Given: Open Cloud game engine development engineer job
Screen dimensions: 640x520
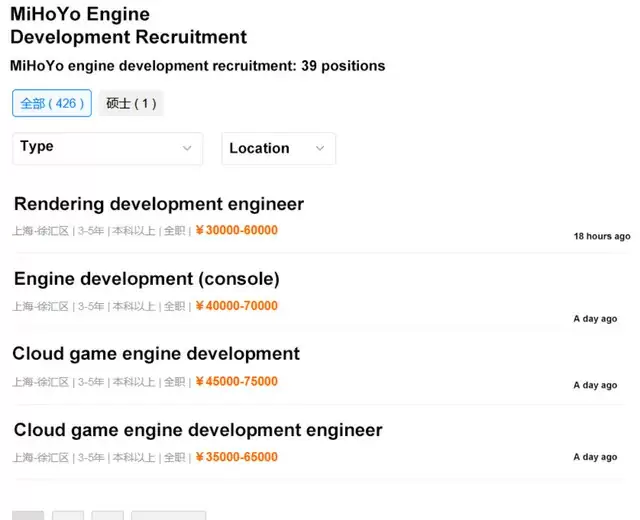Looking at the screenshot, I should 198,430.
